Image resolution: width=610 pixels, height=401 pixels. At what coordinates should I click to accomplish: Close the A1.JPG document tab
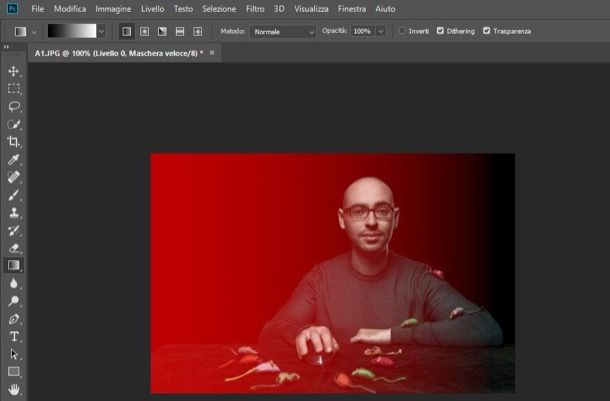pyautogui.click(x=212, y=53)
